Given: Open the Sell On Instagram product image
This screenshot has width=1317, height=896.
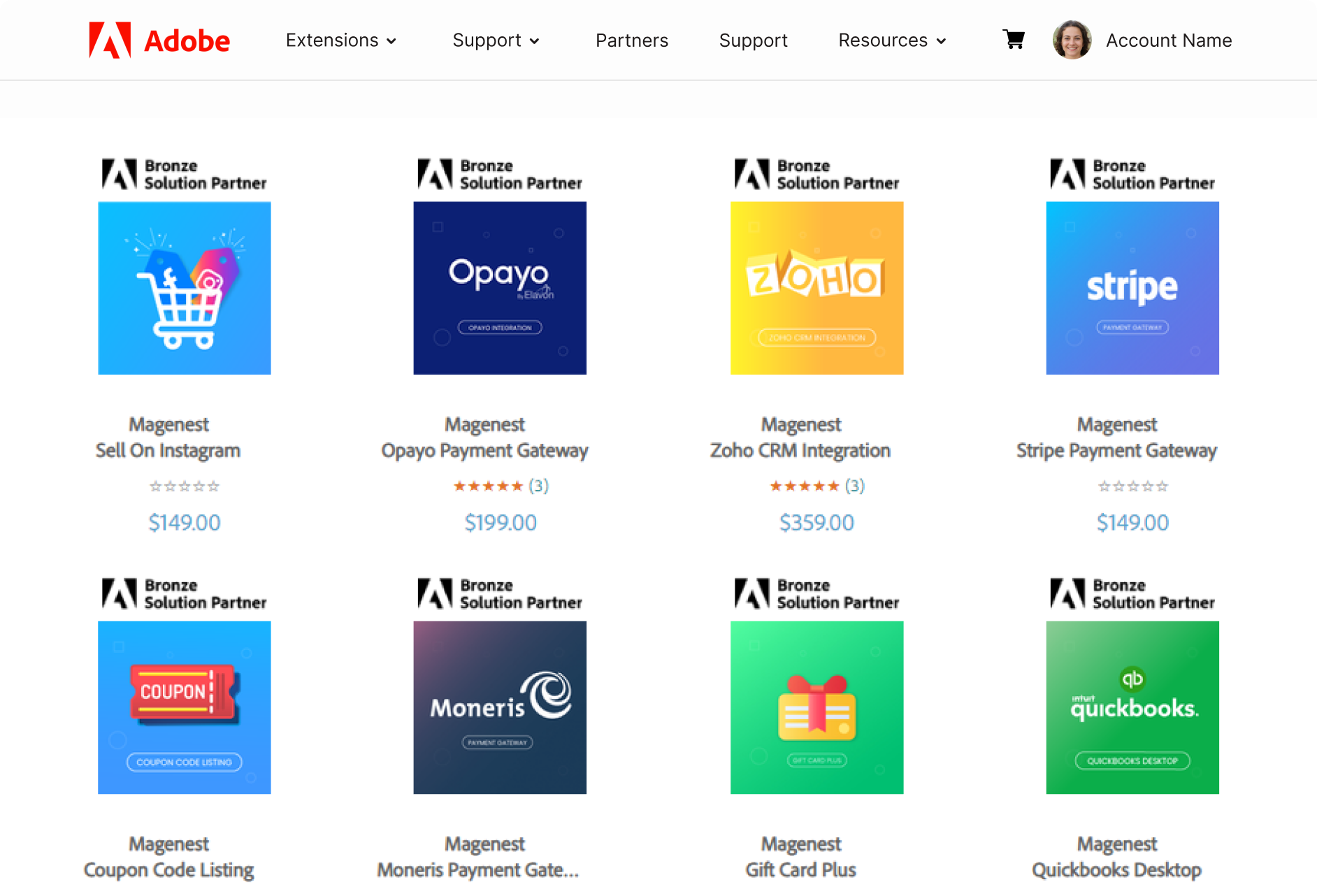Looking at the screenshot, I should tap(185, 288).
